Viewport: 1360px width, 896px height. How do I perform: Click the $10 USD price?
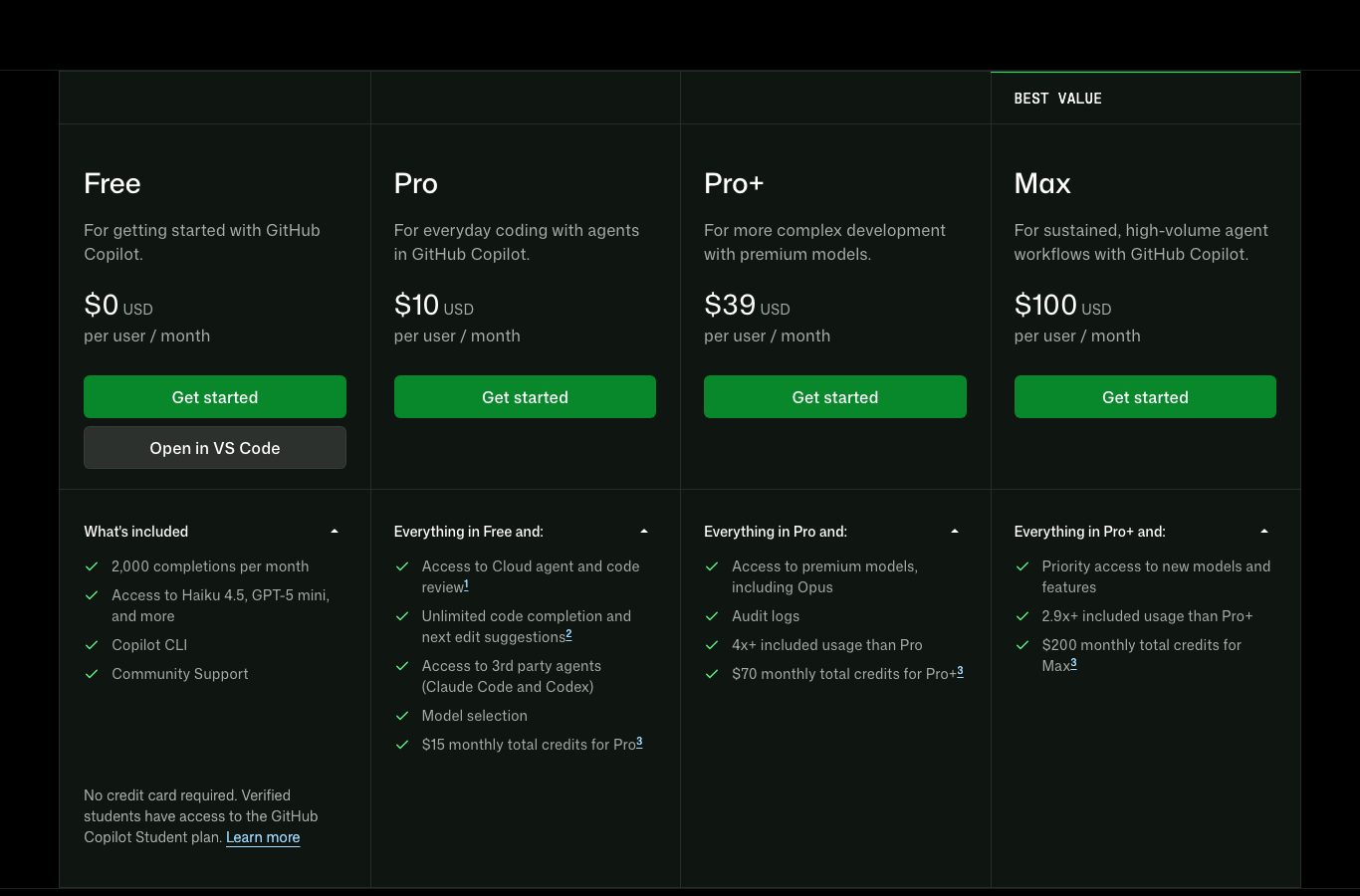pyautogui.click(x=434, y=305)
